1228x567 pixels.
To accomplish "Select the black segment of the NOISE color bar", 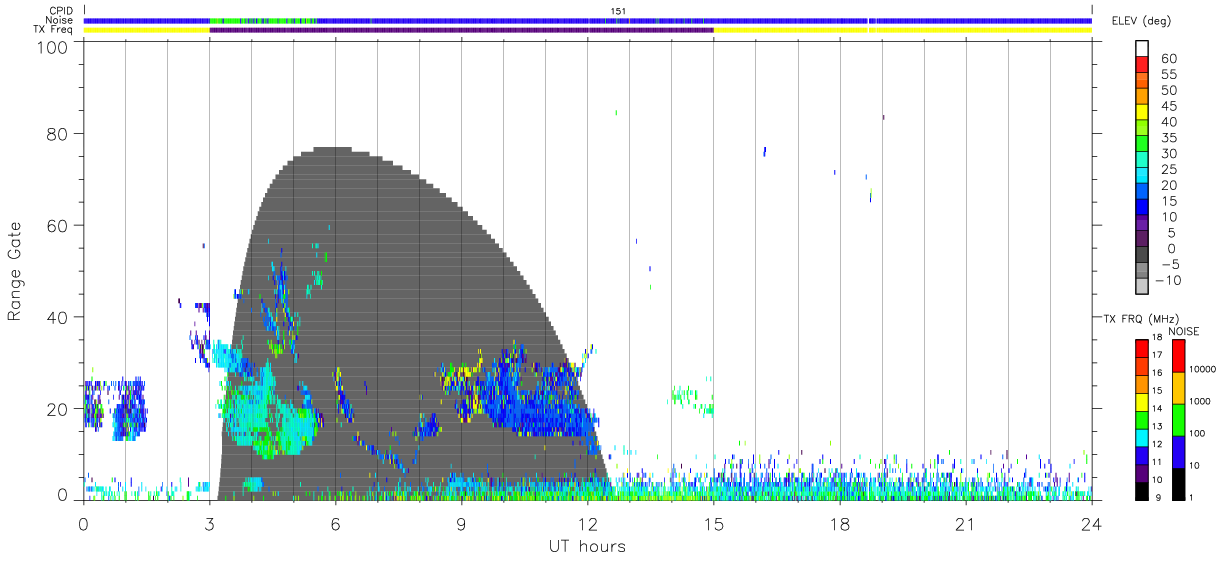I will tap(1180, 483).
